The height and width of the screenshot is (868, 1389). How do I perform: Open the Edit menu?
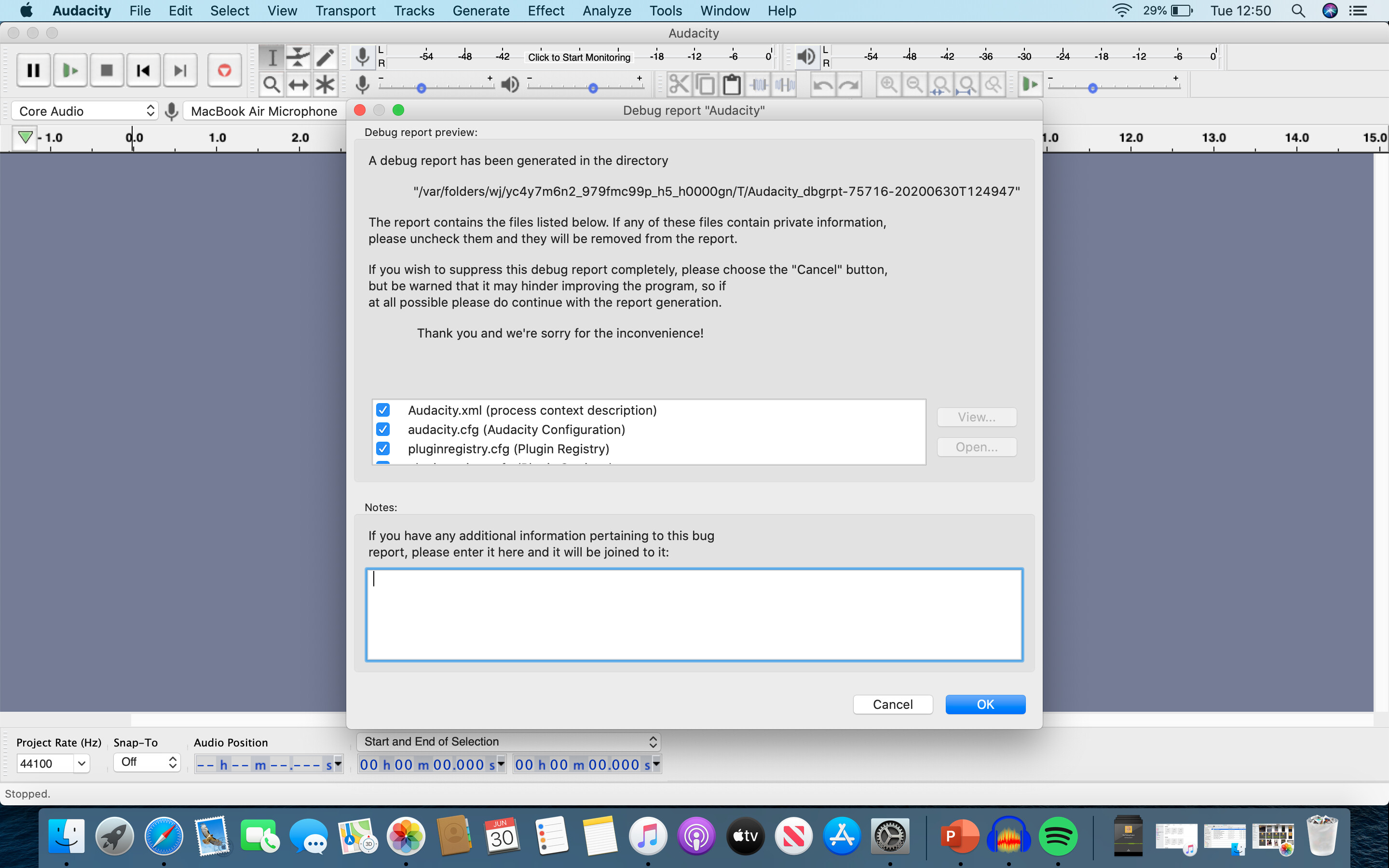pos(180,10)
